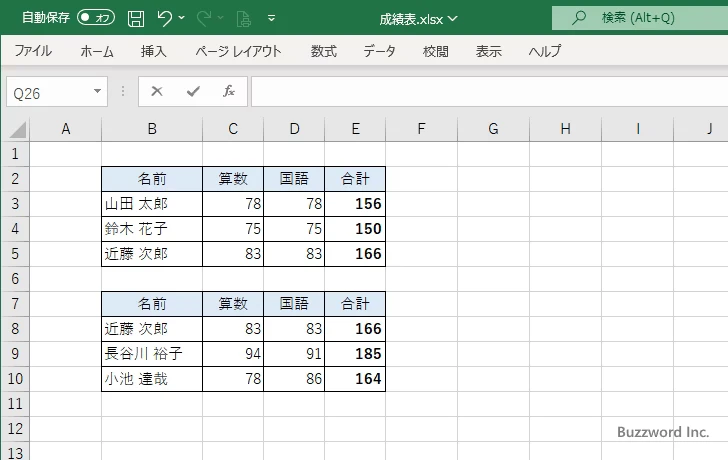The height and width of the screenshot is (460, 728).
Task: Expand the Undo history dropdown arrow
Action: (x=184, y=18)
